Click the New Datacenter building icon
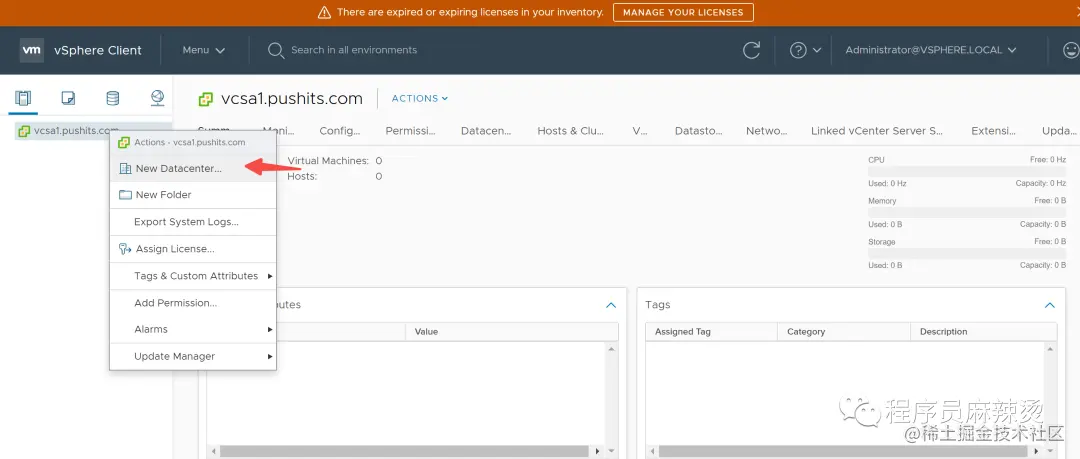Screen dimensions: 1080x459 click(x=125, y=168)
